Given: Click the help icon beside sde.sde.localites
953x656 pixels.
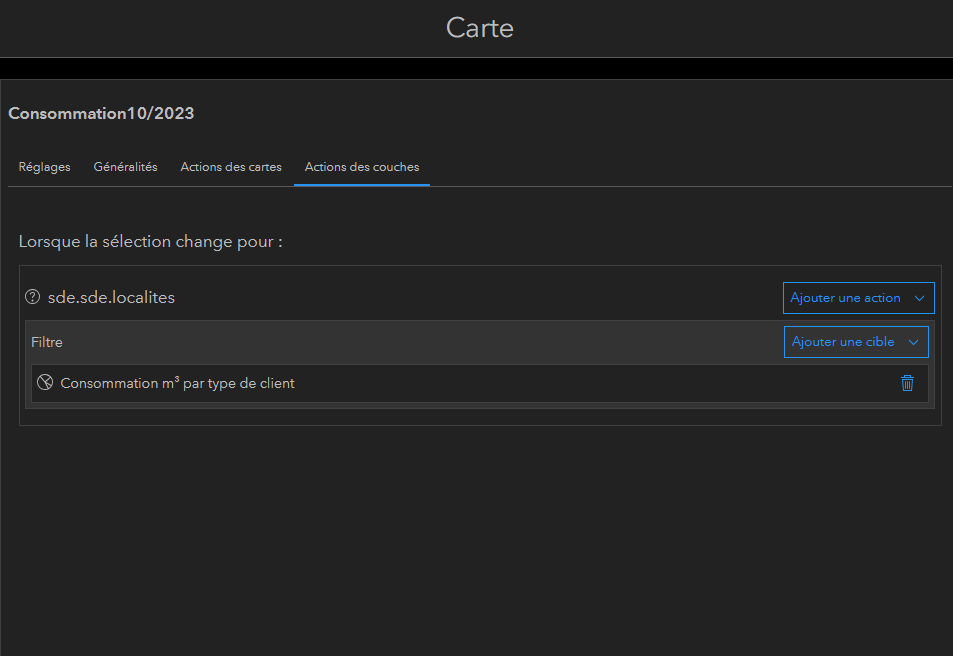Looking at the screenshot, I should (32, 297).
